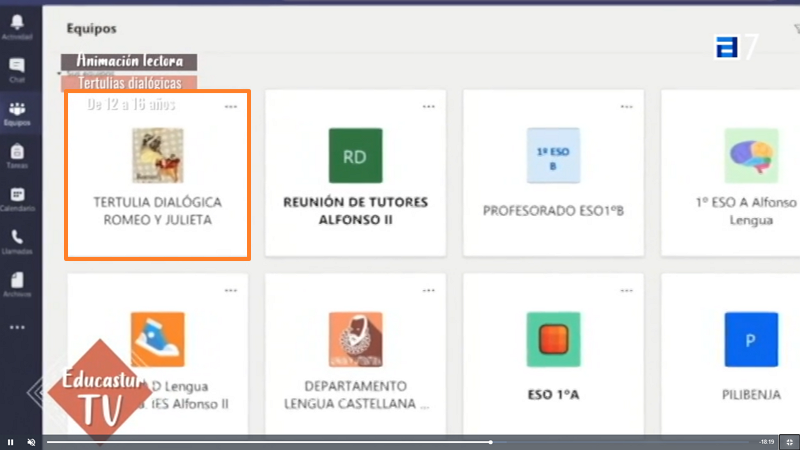Open TERTULIA DIALÓGICA ROMEO Y JULIETA team
Screen dimensions: 800x450
(x=158, y=211)
